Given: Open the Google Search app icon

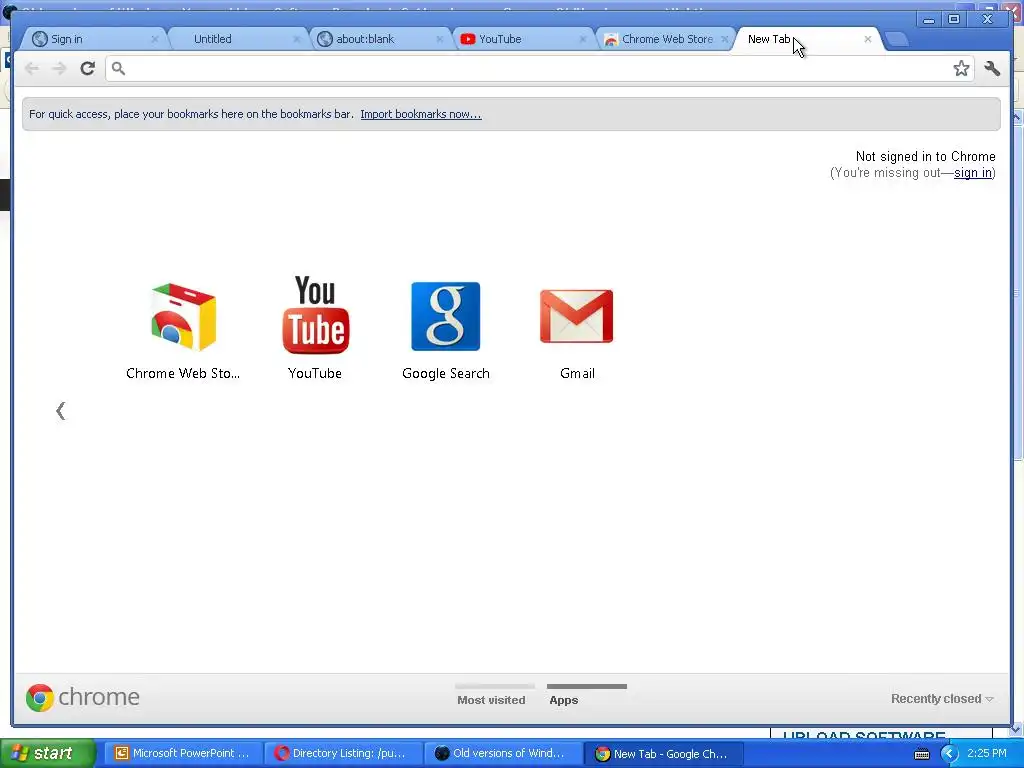Looking at the screenshot, I should click(445, 317).
